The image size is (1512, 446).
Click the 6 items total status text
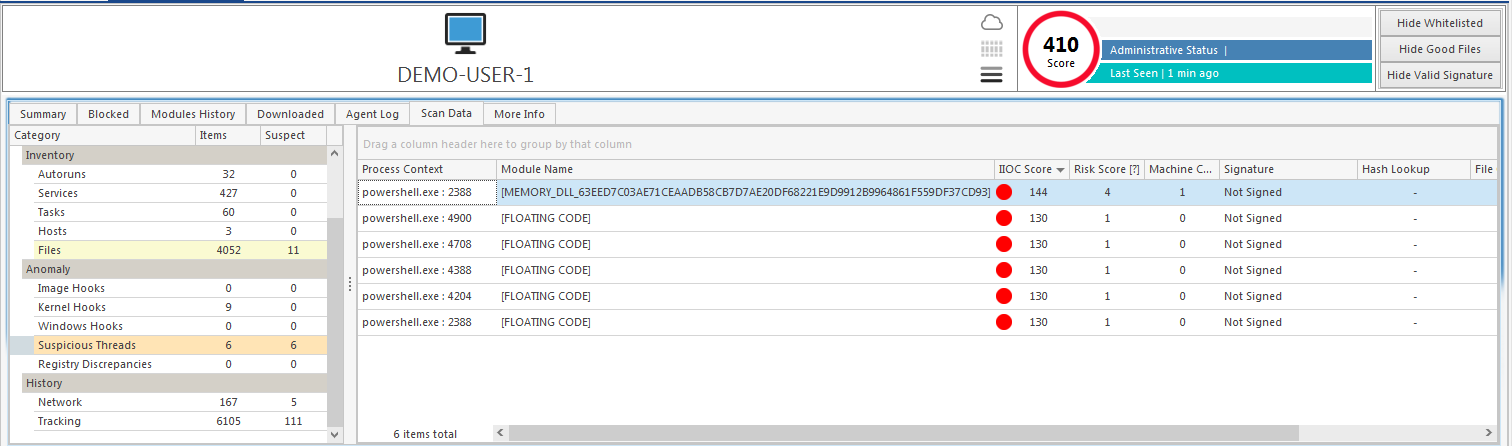(x=425, y=434)
